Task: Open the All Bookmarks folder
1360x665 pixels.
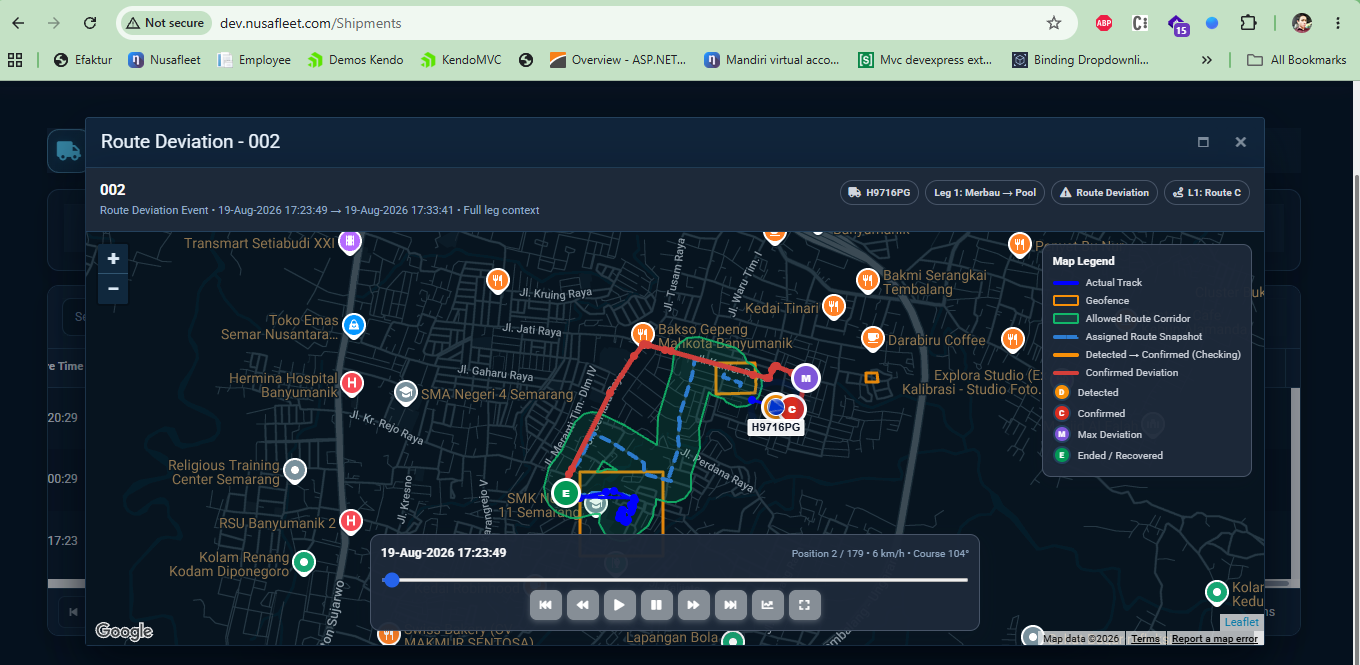Action: pos(1297,60)
